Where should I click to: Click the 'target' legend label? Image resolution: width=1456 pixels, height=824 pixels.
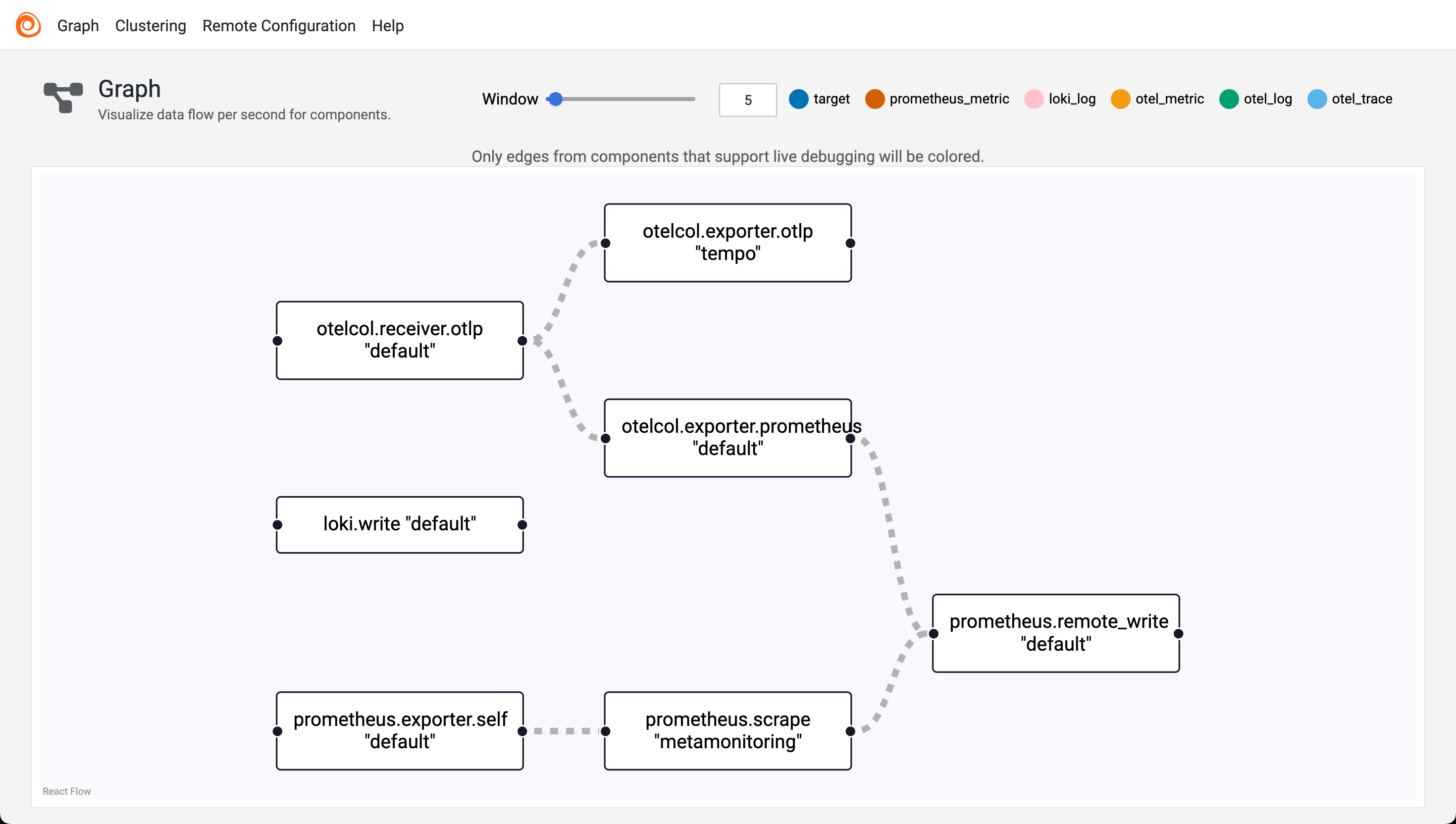tap(832, 99)
